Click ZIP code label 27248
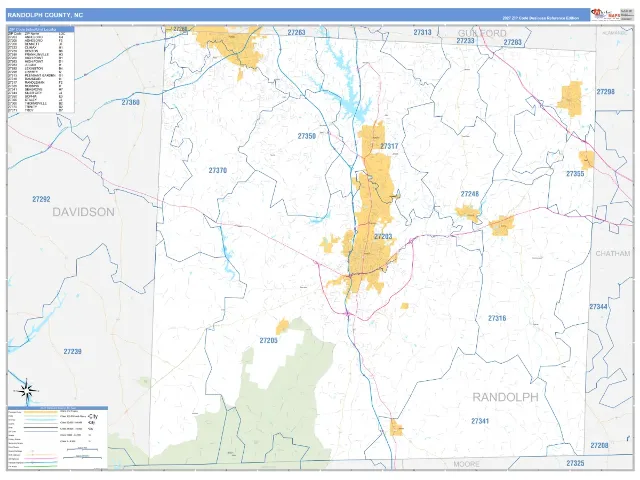 coord(470,194)
